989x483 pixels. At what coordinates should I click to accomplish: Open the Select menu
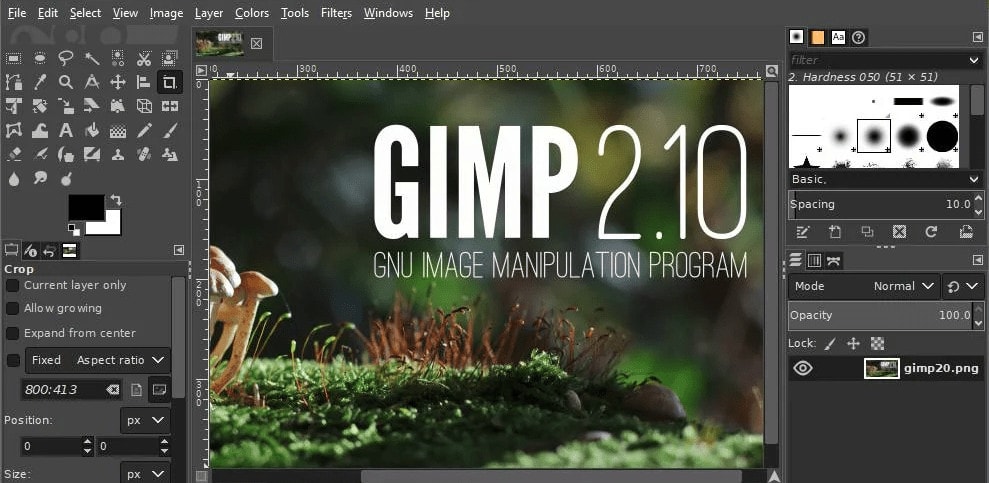(85, 13)
